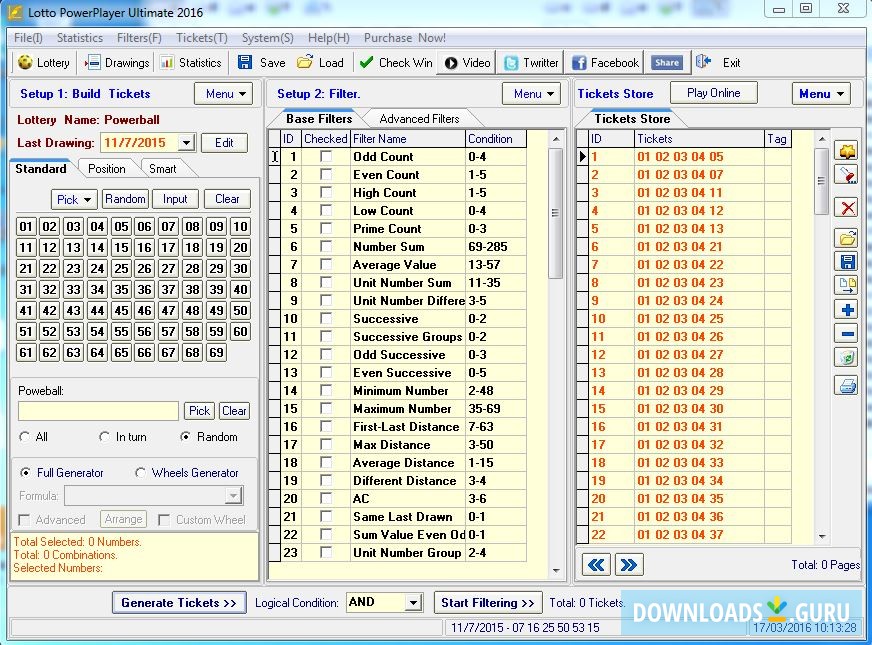Open the Pick dropdown button

click(x=74, y=199)
